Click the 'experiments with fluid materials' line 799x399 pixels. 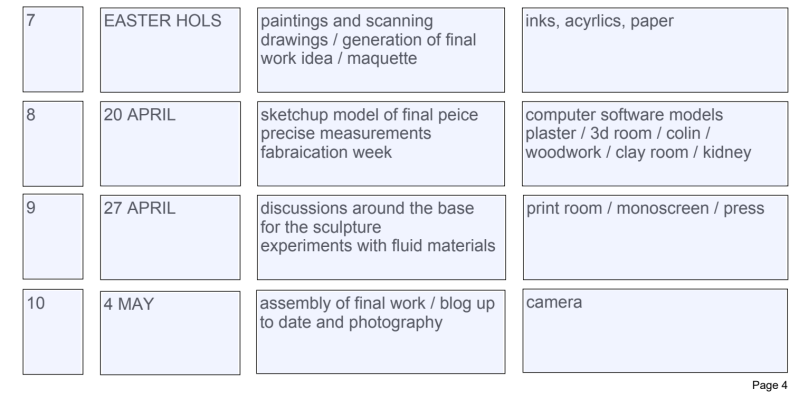378,246
